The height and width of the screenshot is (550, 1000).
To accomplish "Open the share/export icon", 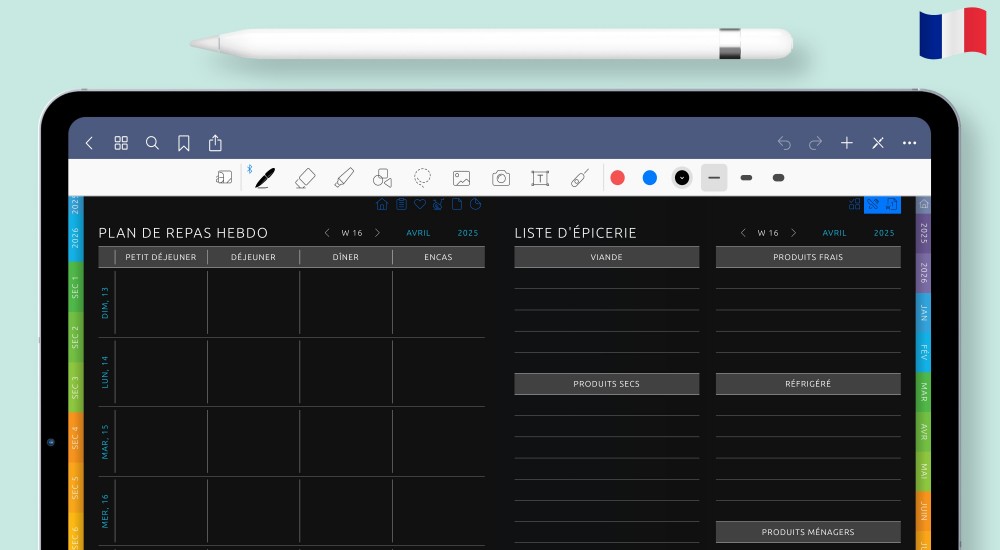I will coord(216,143).
